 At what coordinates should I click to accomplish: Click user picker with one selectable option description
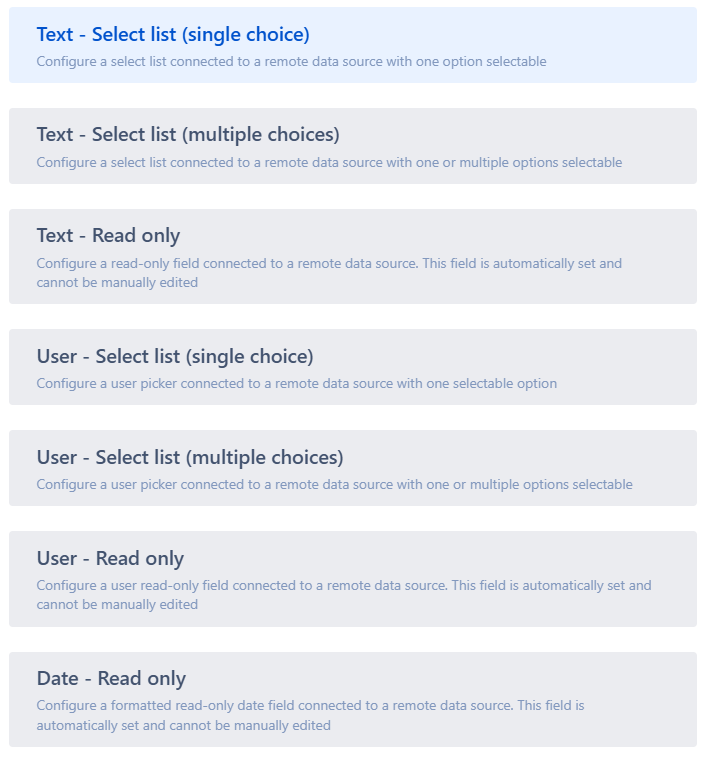point(296,383)
